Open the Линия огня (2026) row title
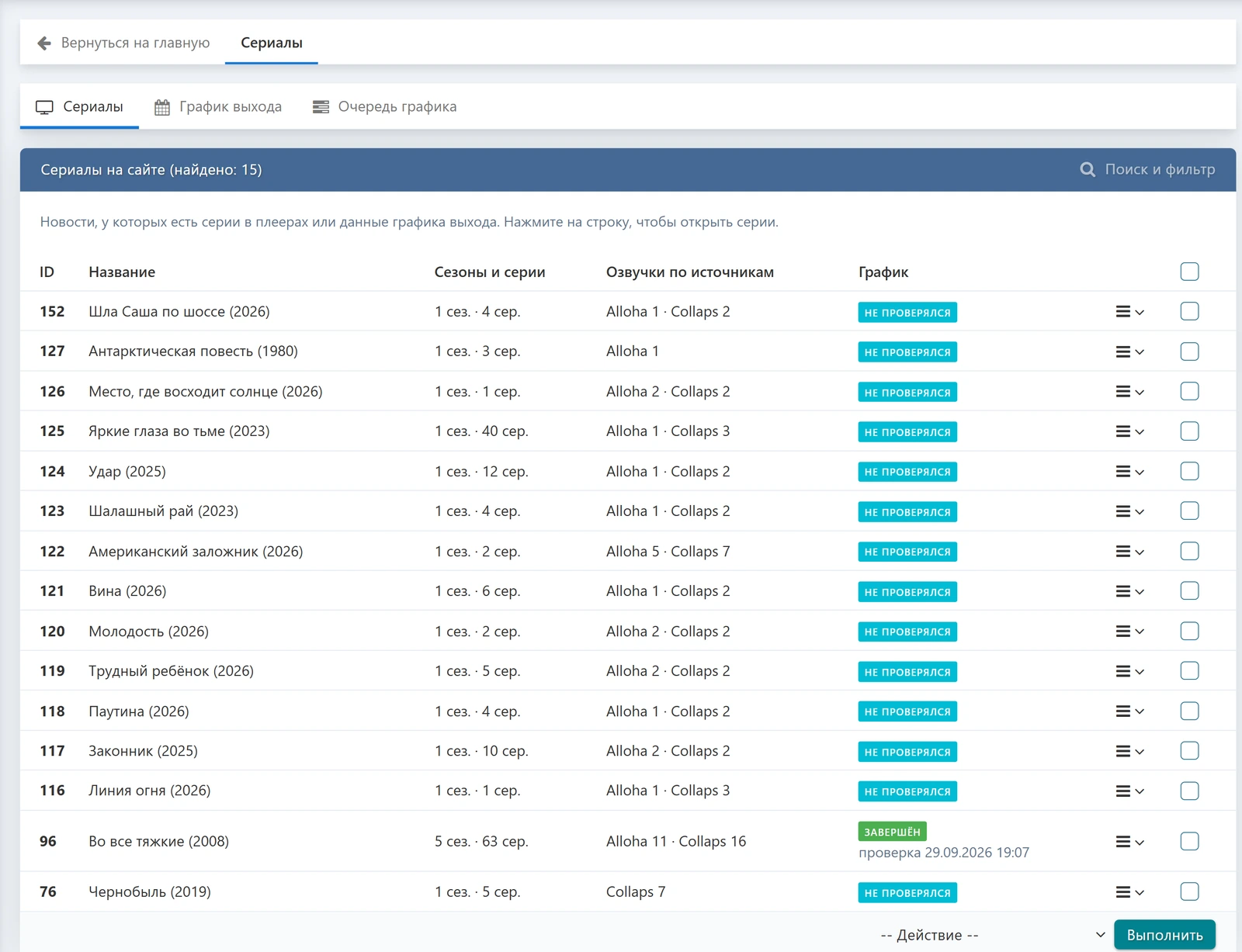The height and width of the screenshot is (952, 1242). 150,791
